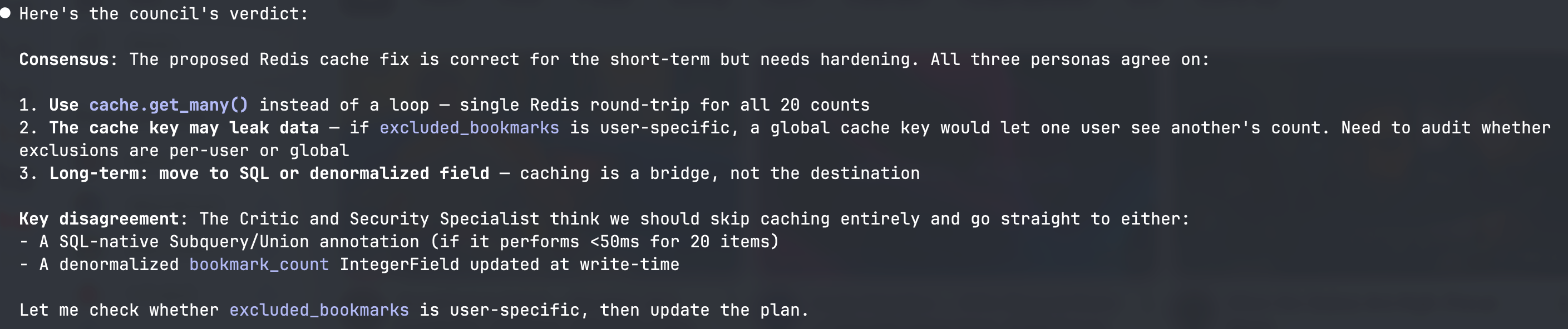The image size is (1568, 329).
Task: Click the white bullet dot before the verdict line
Action: click(6, 13)
